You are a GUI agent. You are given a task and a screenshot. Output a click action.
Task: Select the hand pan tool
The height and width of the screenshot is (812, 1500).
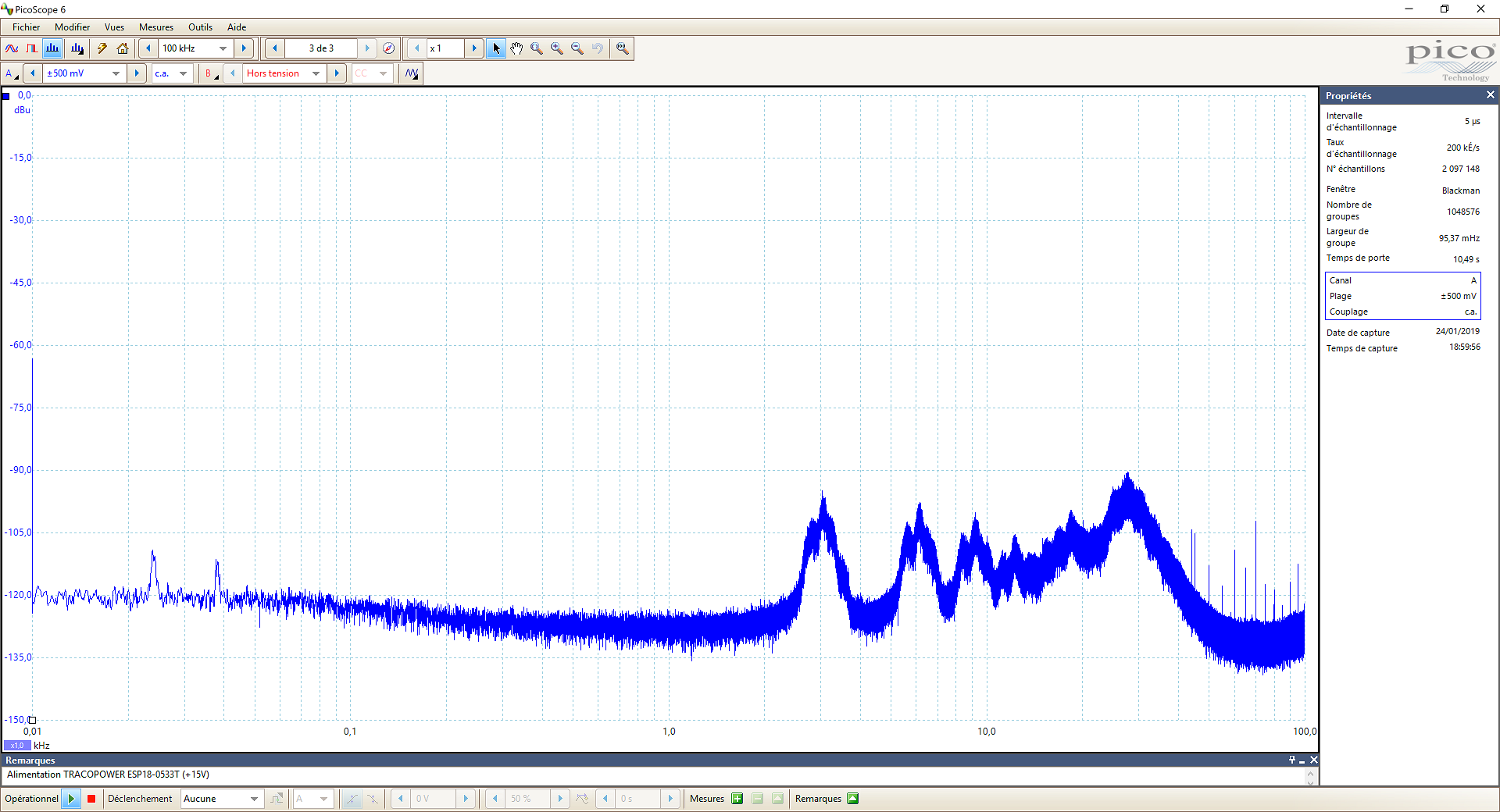(516, 48)
